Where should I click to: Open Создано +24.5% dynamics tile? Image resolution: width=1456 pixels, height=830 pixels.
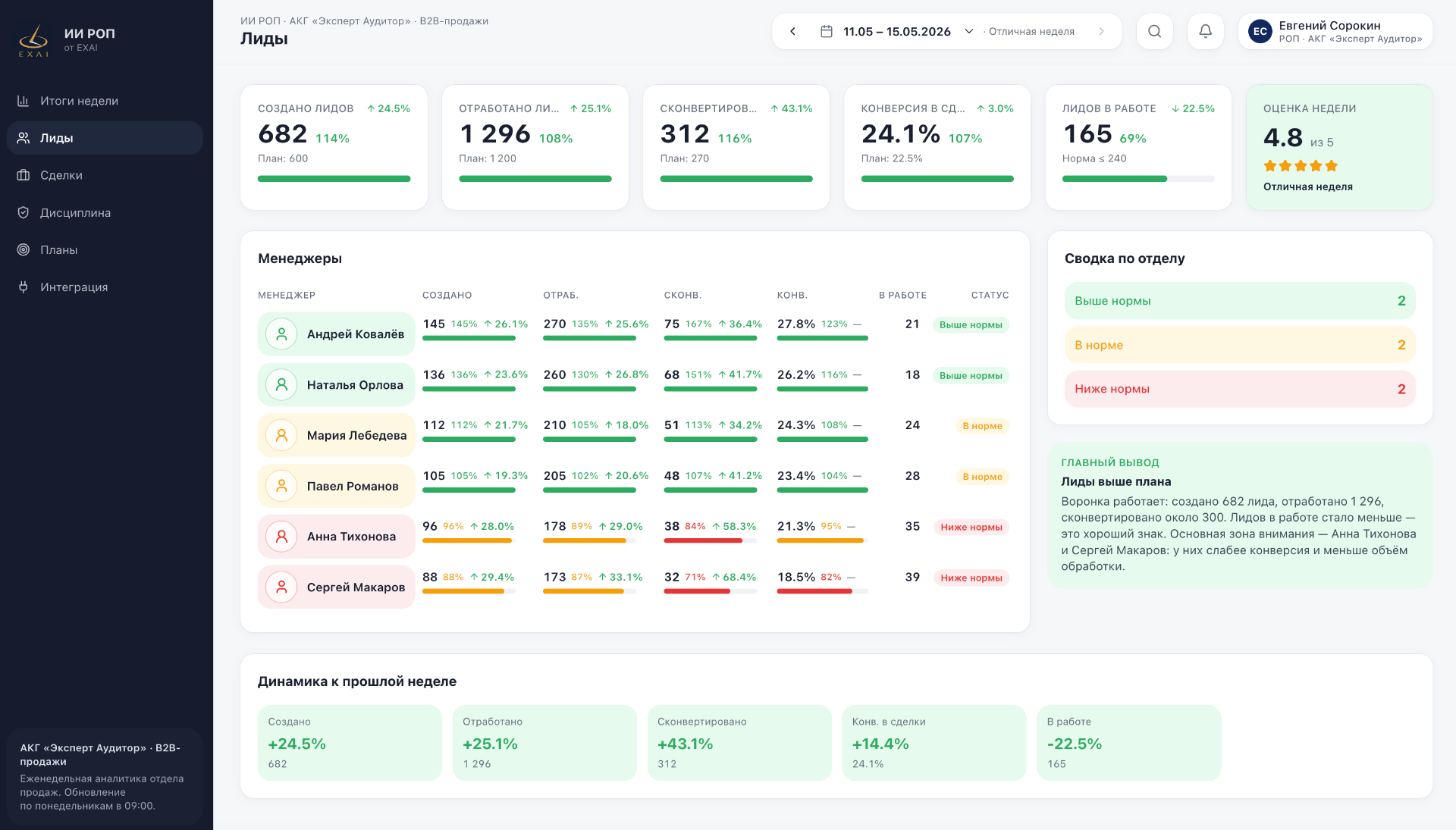pyautogui.click(x=350, y=743)
